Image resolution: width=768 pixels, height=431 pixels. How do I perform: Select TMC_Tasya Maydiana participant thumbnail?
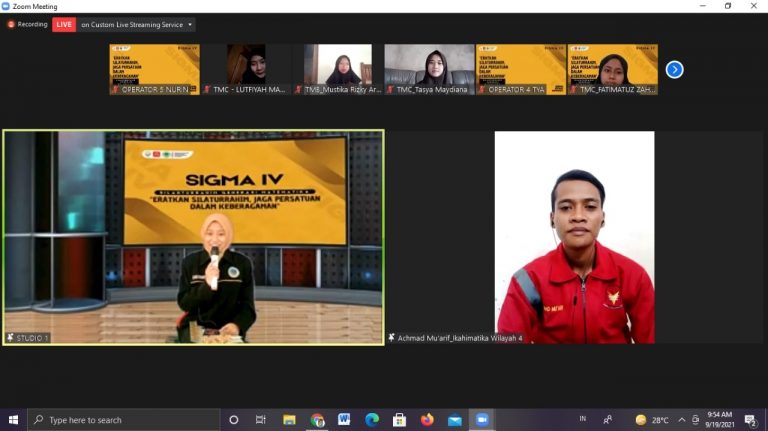click(x=429, y=69)
